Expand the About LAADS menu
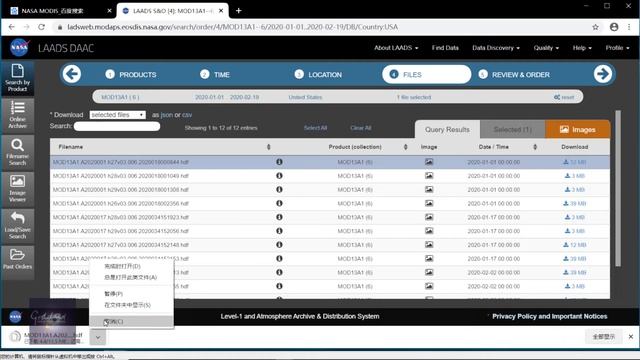The height and width of the screenshot is (360, 640). (x=396, y=48)
